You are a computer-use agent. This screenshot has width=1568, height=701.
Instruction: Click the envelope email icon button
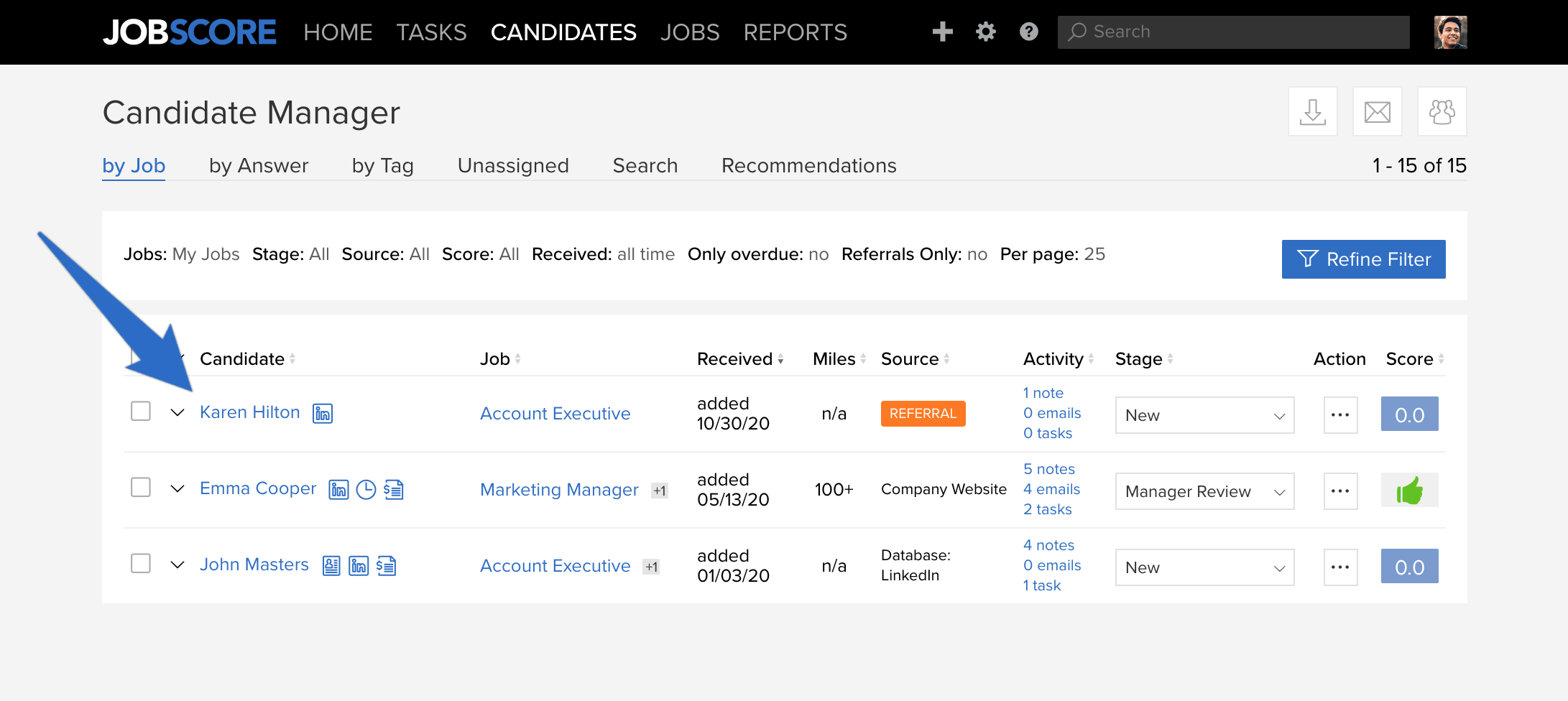pyautogui.click(x=1377, y=111)
